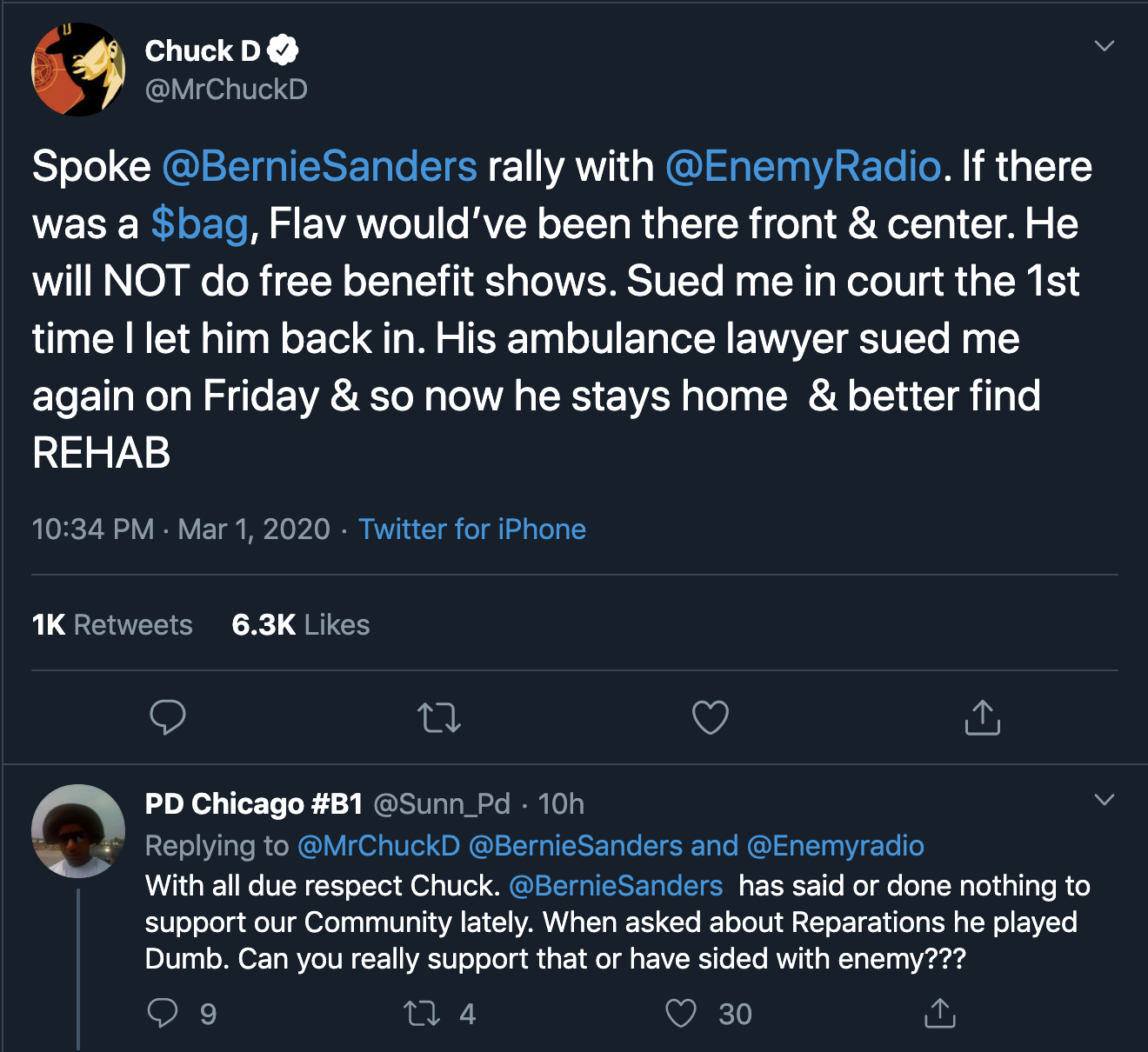
Task: Open @EnemyRadio mention in main tweet
Action: [x=802, y=166]
